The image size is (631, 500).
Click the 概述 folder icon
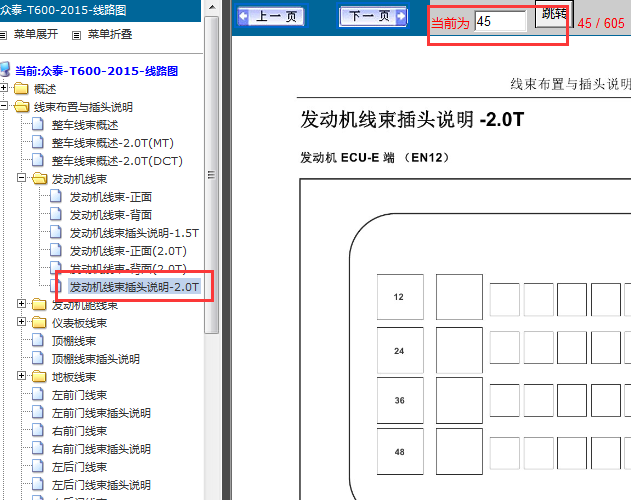click(21, 89)
